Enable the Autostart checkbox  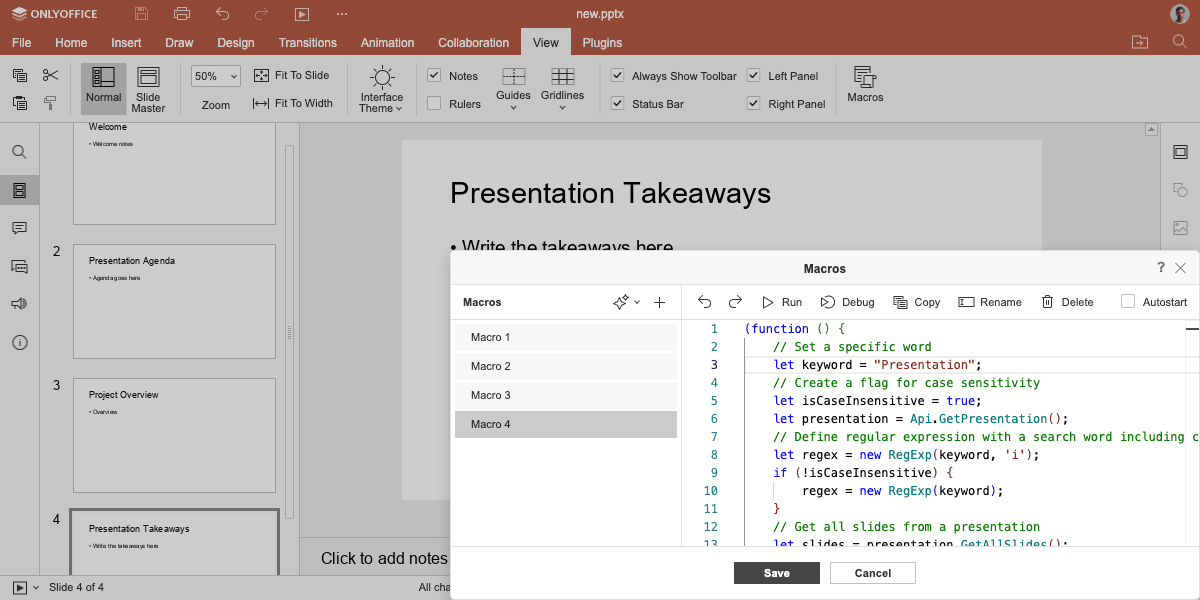[1128, 302]
